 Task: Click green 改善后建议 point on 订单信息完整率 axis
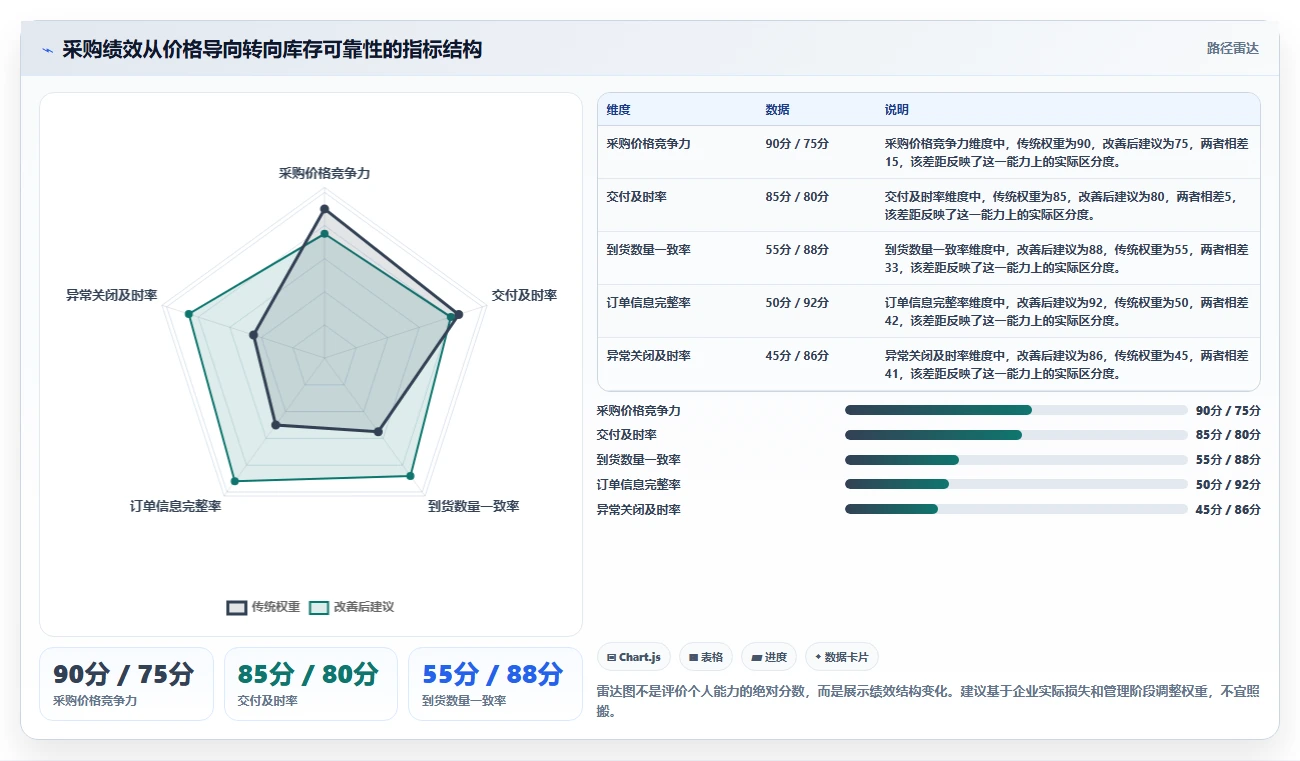pos(234,482)
